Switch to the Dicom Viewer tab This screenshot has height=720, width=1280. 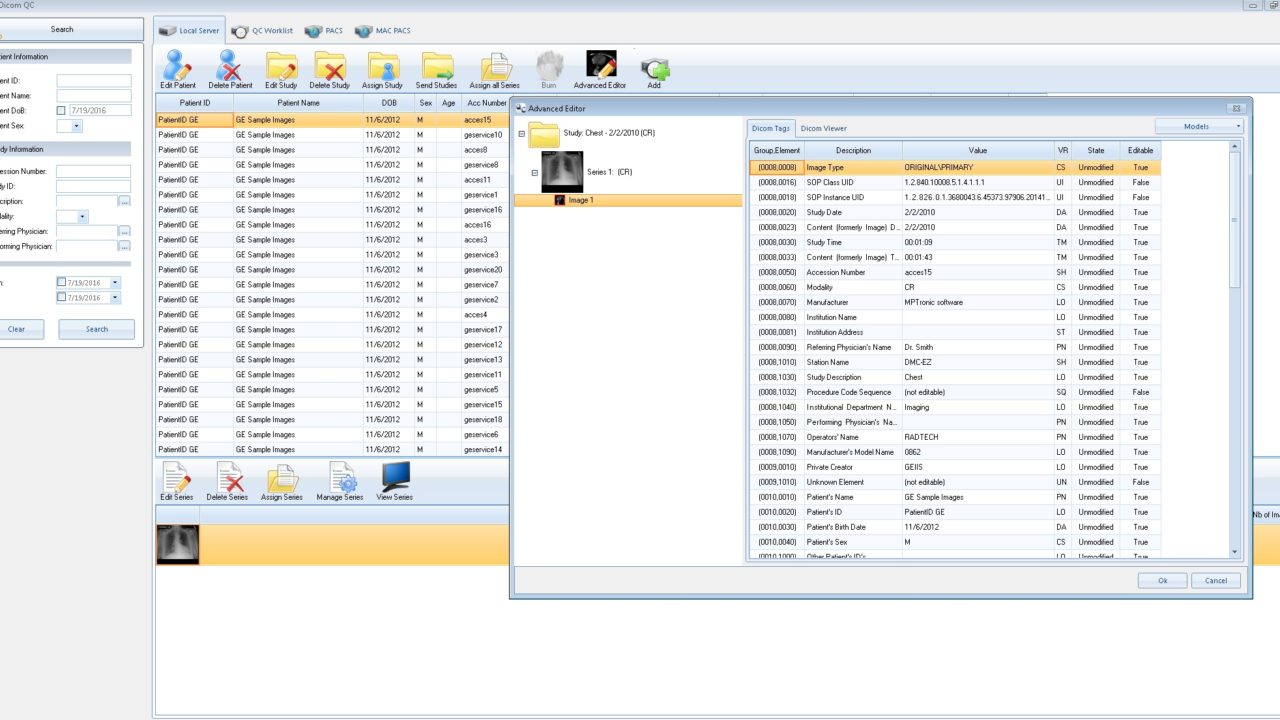click(x=823, y=128)
